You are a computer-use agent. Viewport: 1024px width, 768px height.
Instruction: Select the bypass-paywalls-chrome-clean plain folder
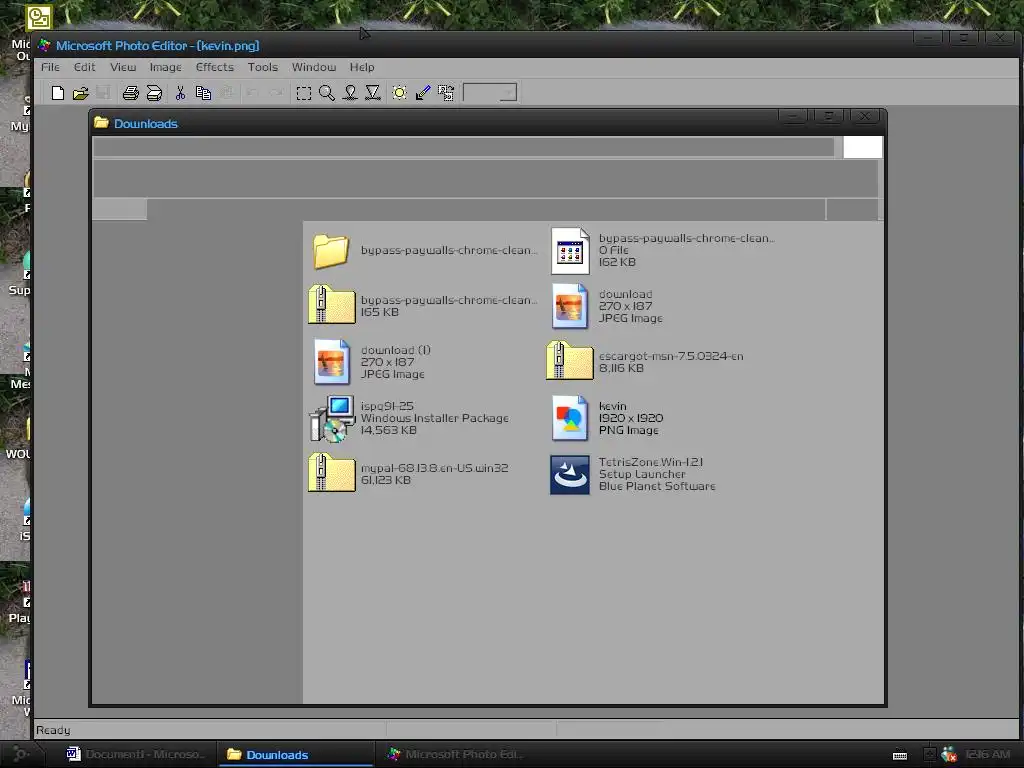(x=423, y=251)
